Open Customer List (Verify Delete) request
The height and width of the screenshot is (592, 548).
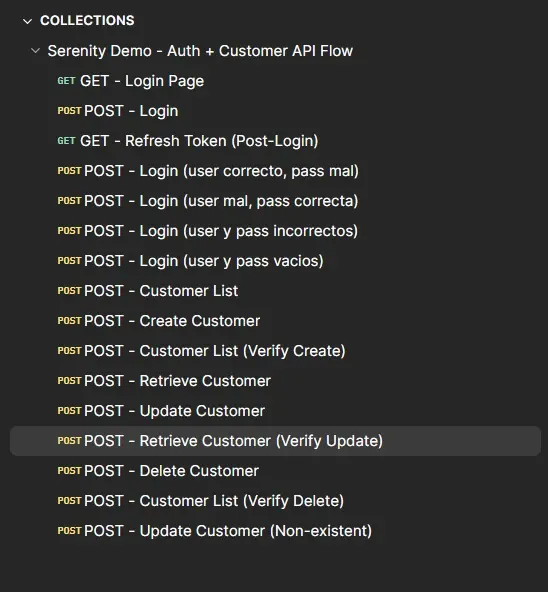(x=214, y=501)
